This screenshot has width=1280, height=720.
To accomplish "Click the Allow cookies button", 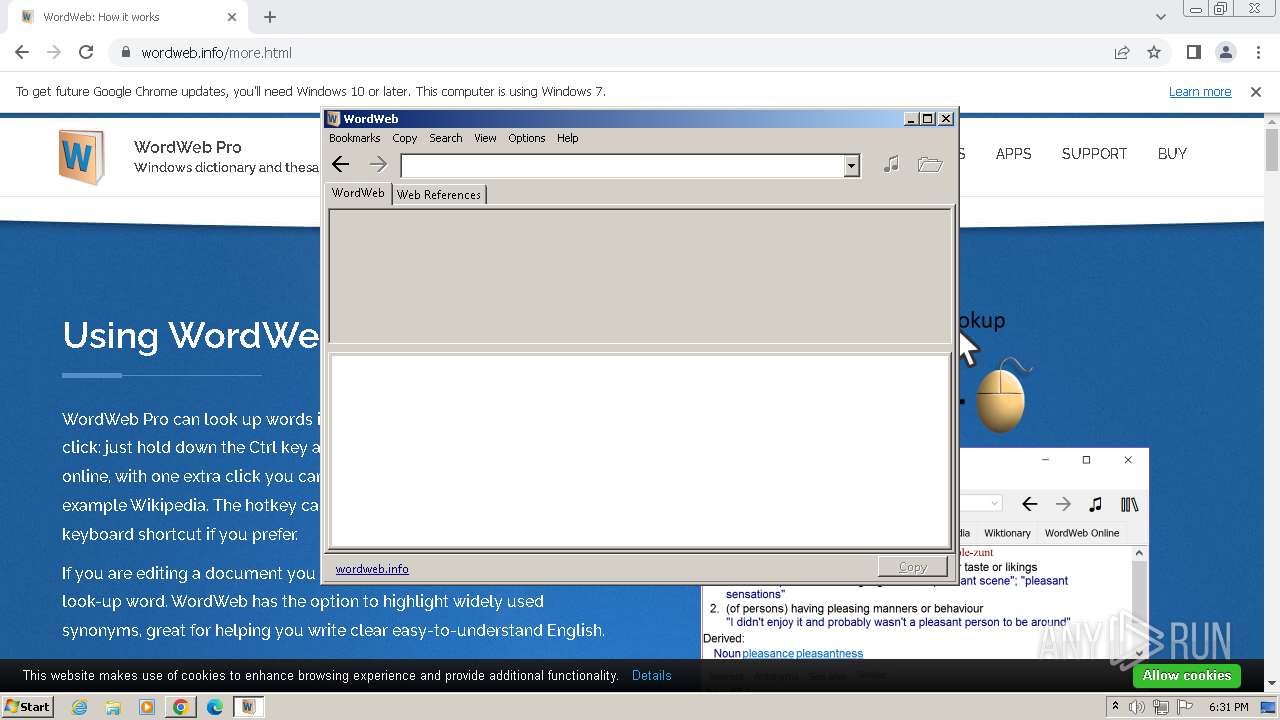I will click(1187, 676).
